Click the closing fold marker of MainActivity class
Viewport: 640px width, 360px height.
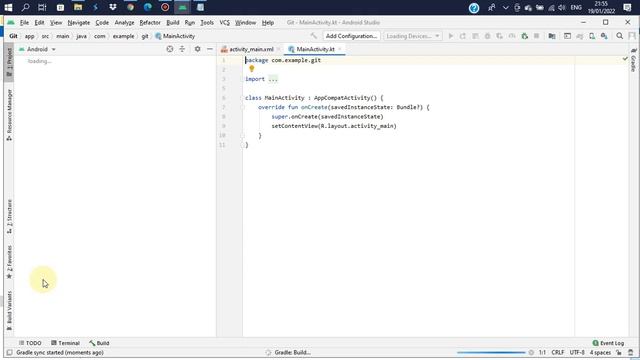242,145
